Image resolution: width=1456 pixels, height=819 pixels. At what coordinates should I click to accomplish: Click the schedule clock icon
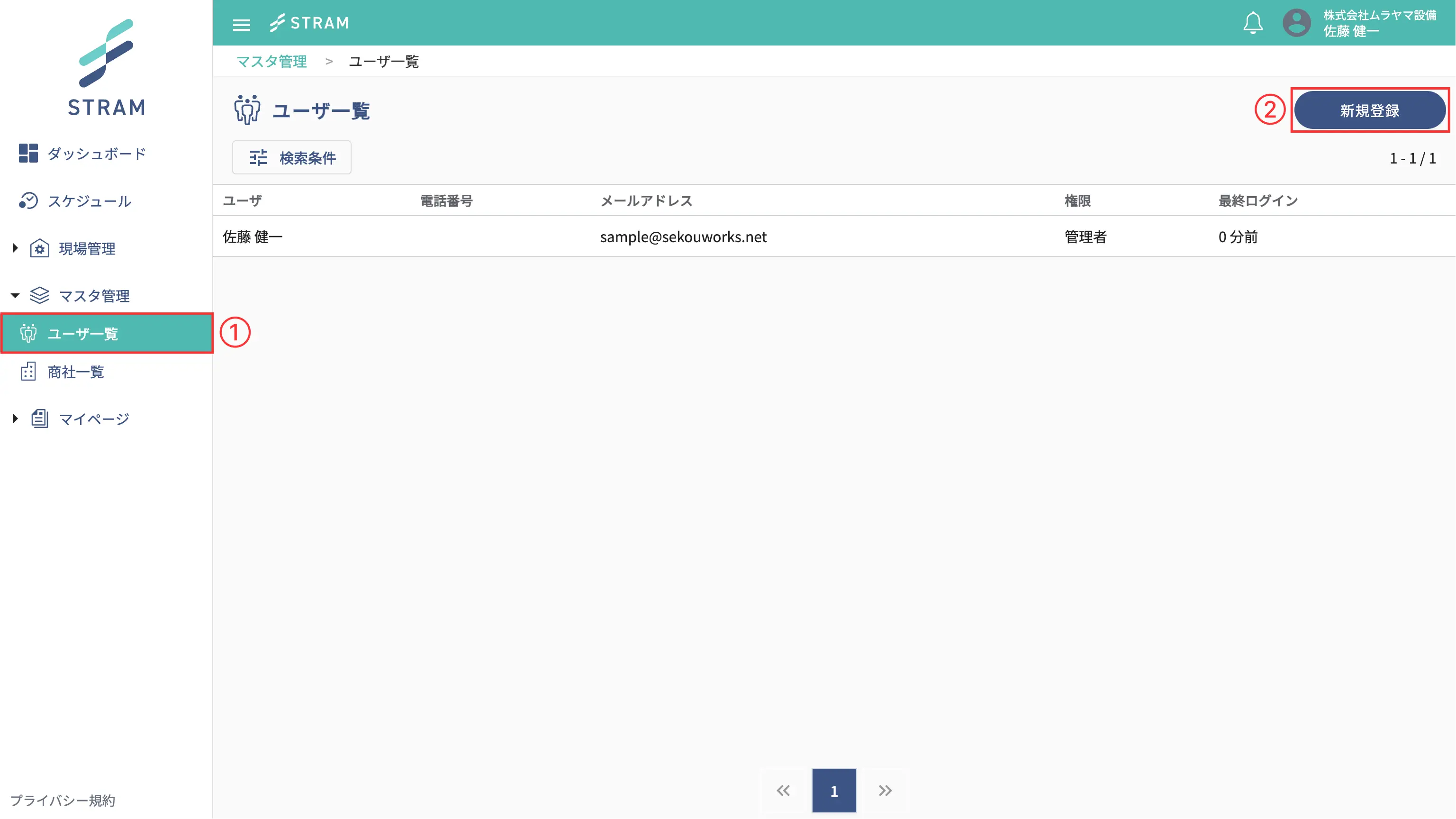click(27, 200)
